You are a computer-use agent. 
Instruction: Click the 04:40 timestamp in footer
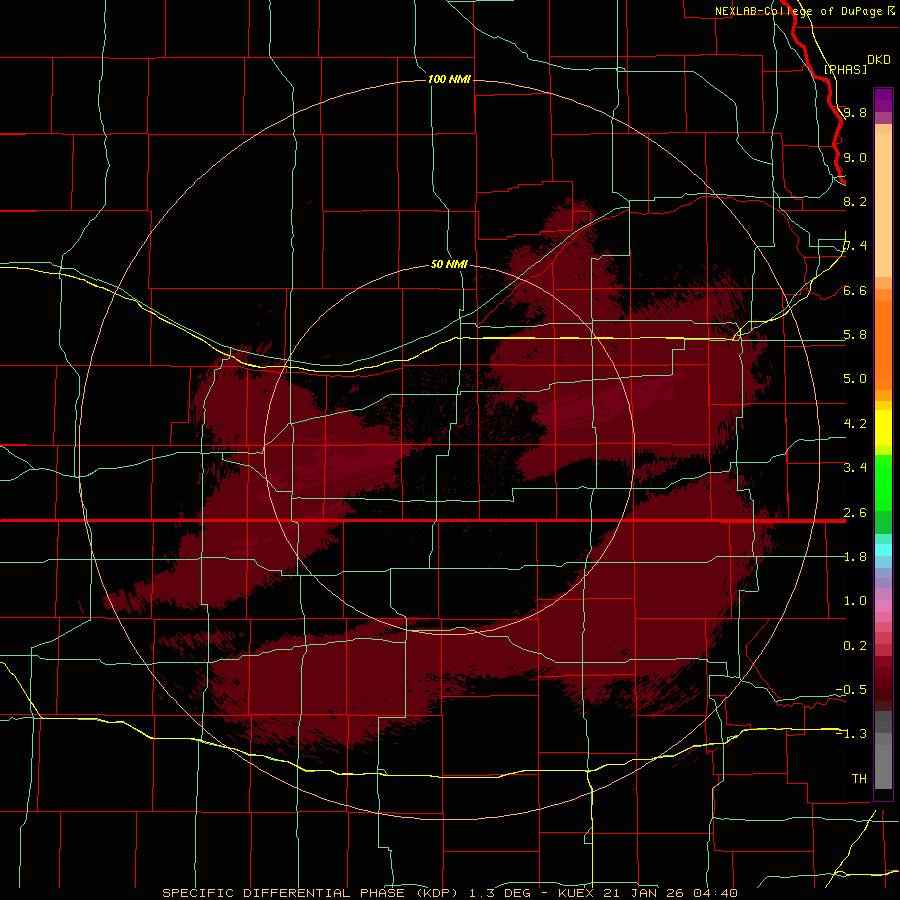pos(715,893)
